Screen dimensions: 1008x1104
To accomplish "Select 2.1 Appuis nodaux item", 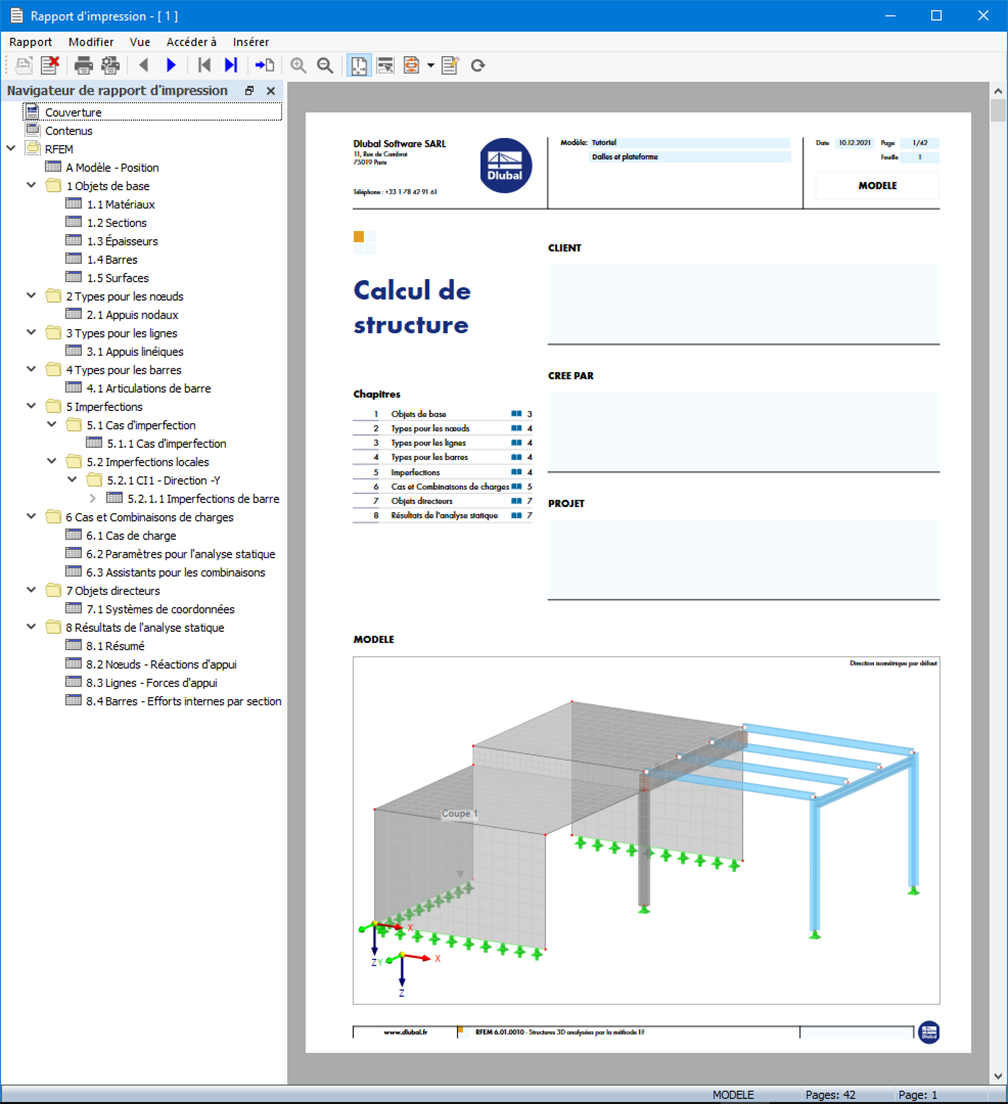I will click(132, 315).
